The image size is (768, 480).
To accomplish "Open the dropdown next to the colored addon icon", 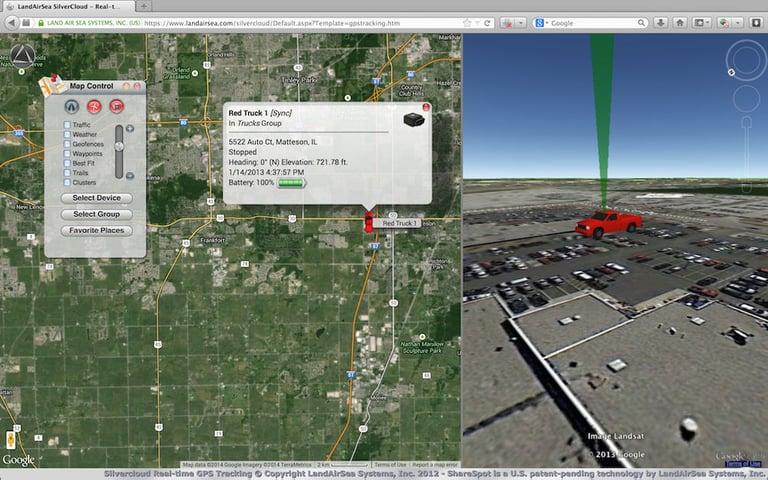I will click(x=738, y=23).
